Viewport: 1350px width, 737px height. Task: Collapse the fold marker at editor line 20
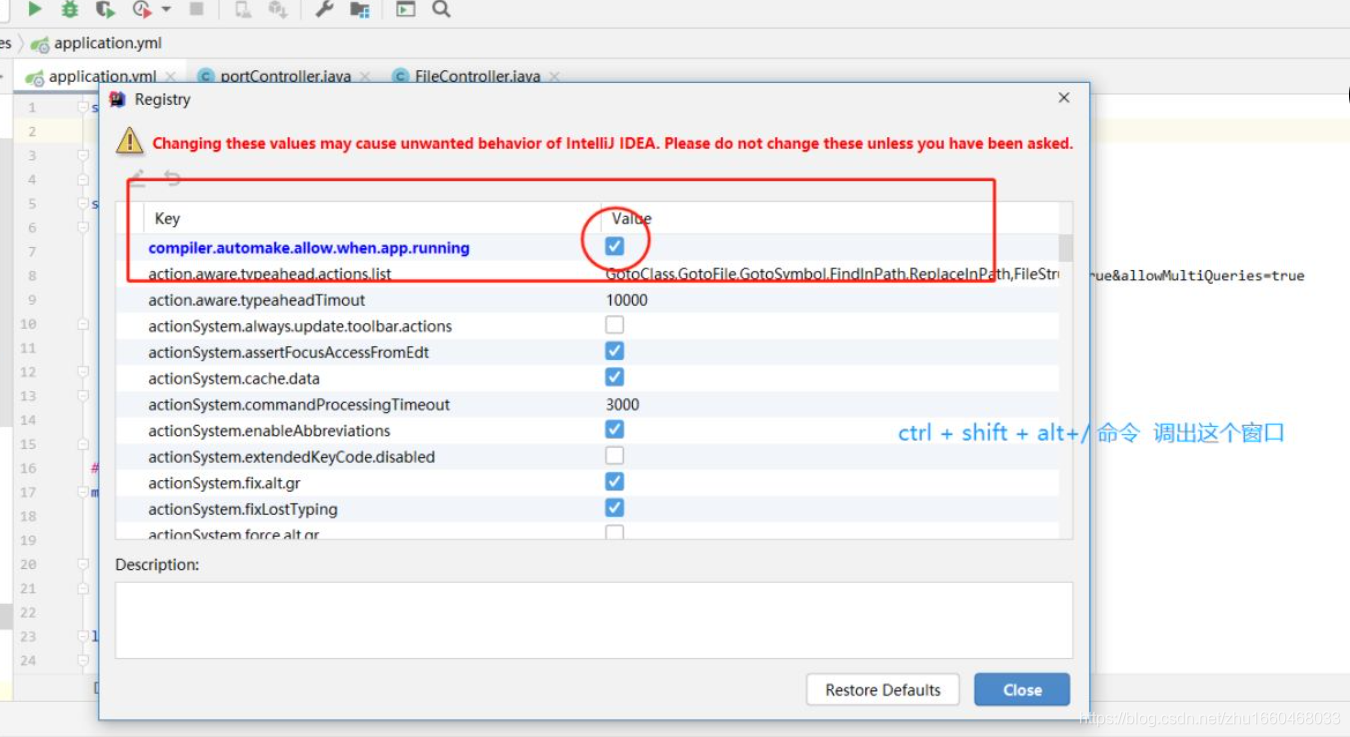click(83, 564)
